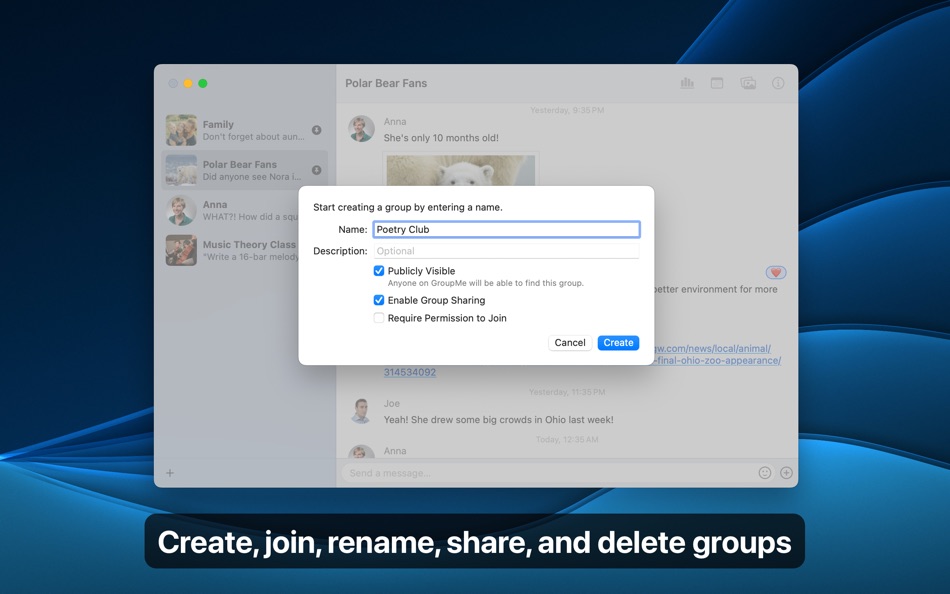This screenshot has width=950, height=594.
Task: Click the plus icon at sidebar bottom
Action: pos(170,473)
